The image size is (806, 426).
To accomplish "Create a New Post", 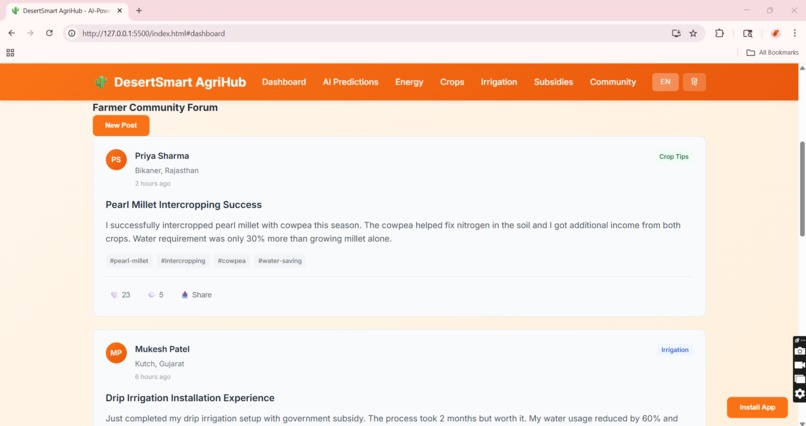I will [121, 125].
